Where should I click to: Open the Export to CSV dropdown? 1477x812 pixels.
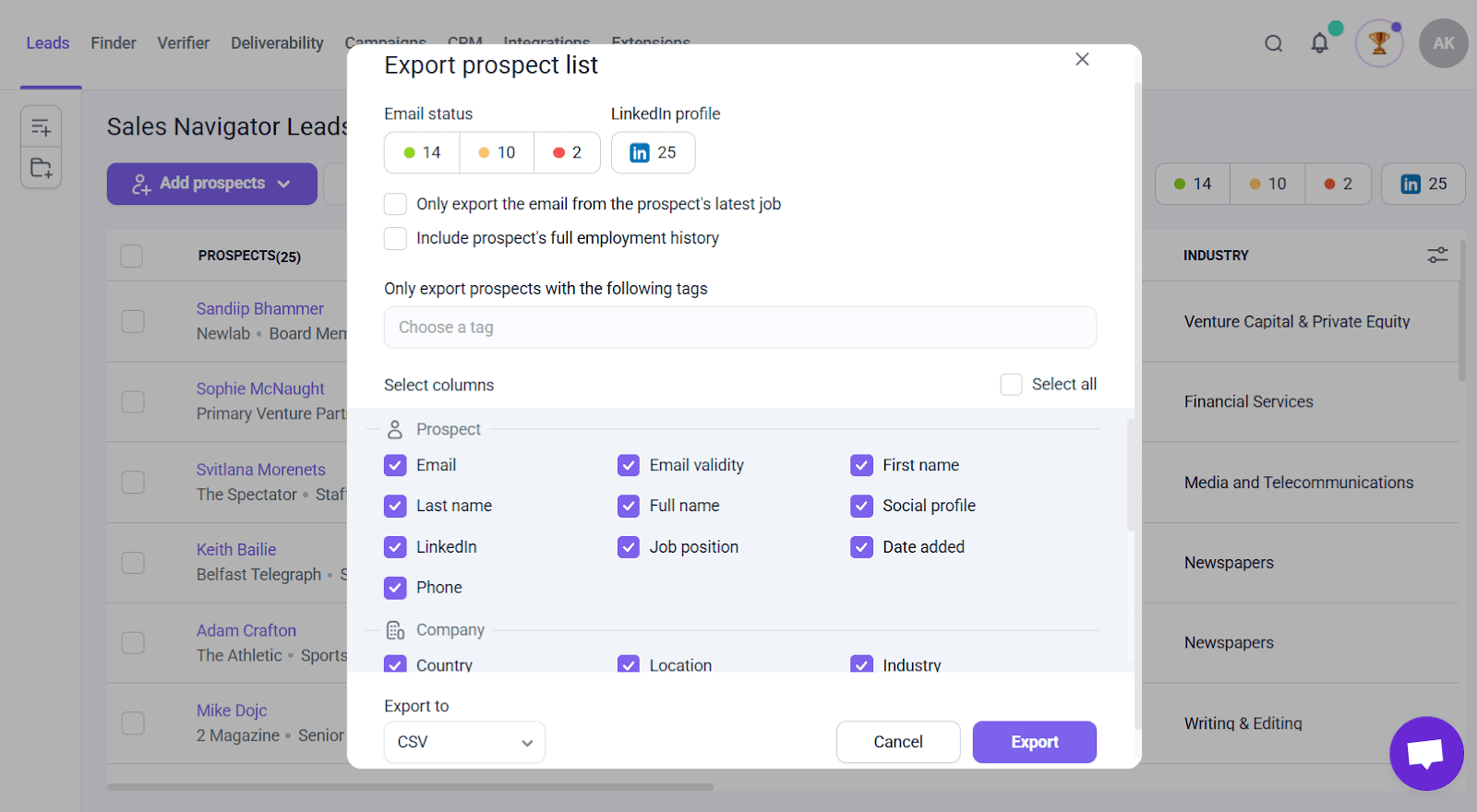[464, 742]
